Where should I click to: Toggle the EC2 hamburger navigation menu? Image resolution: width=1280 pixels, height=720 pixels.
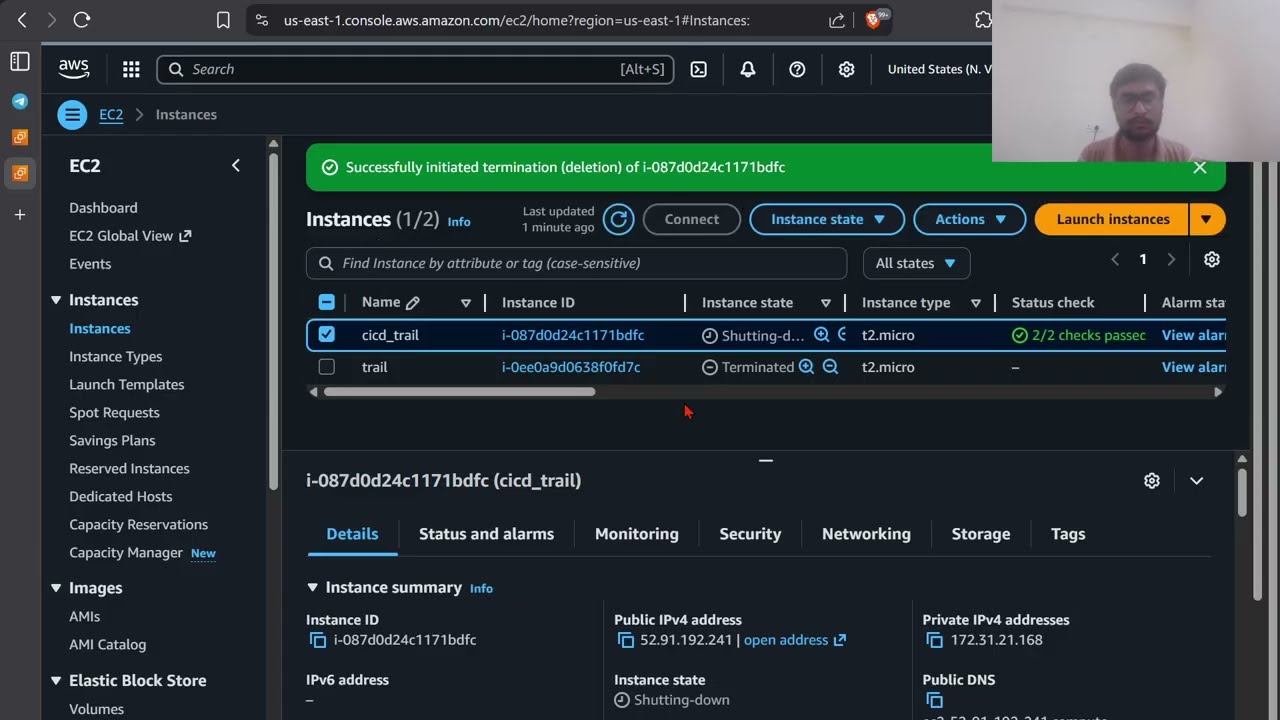72,115
